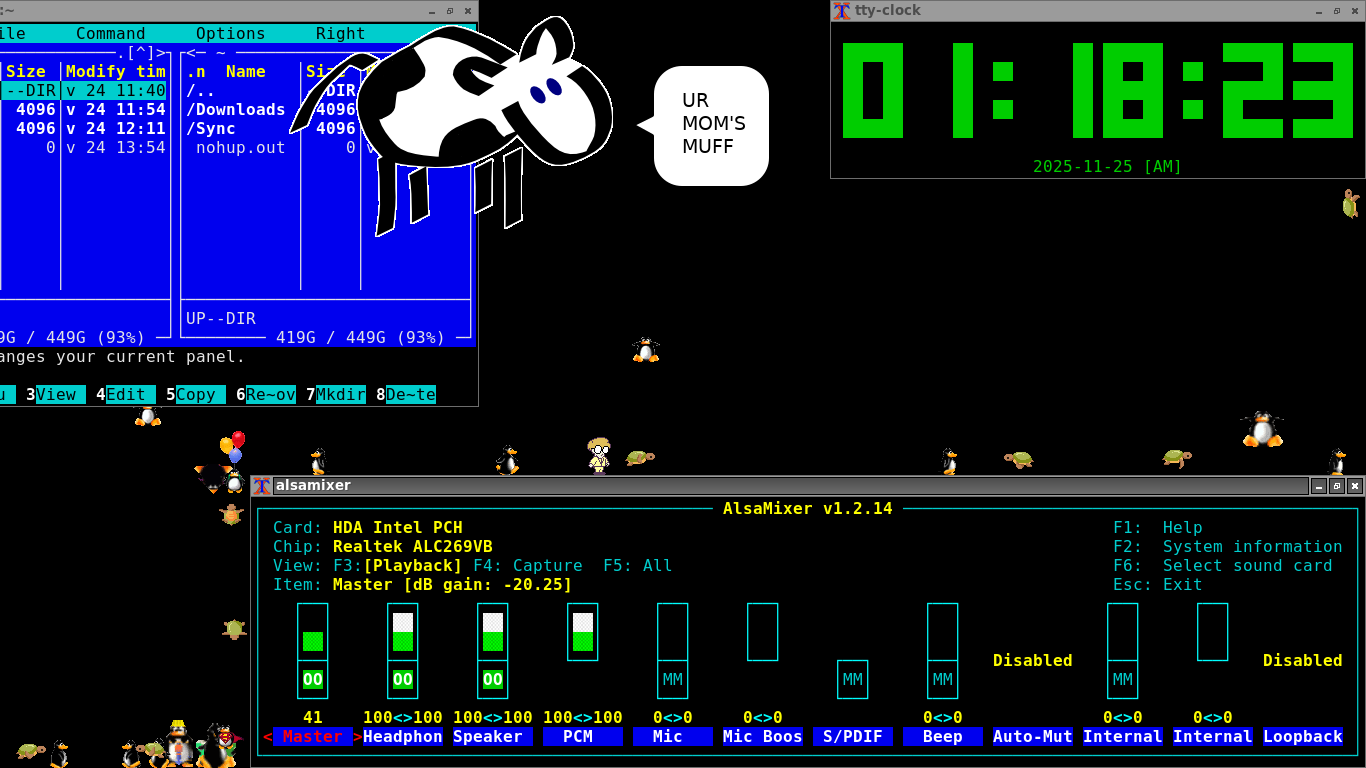Click the 2025-11-25 [AM] date text

[1108, 166]
